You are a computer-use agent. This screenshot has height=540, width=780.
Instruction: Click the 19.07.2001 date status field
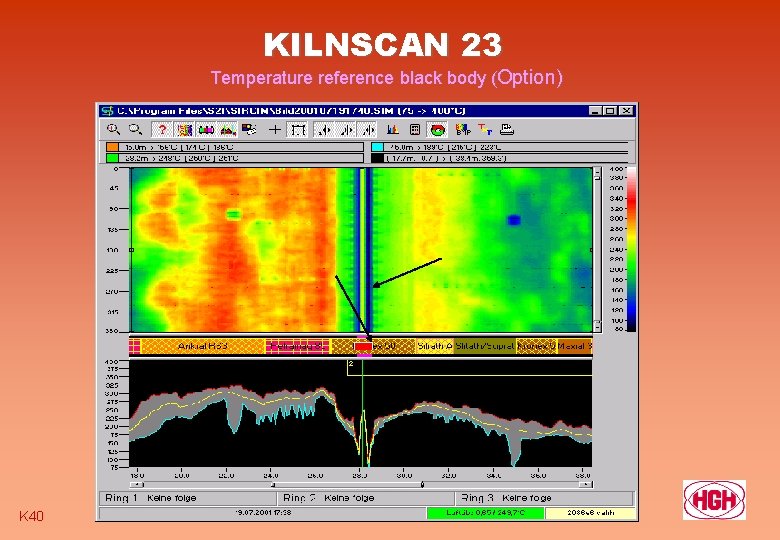pos(263,513)
